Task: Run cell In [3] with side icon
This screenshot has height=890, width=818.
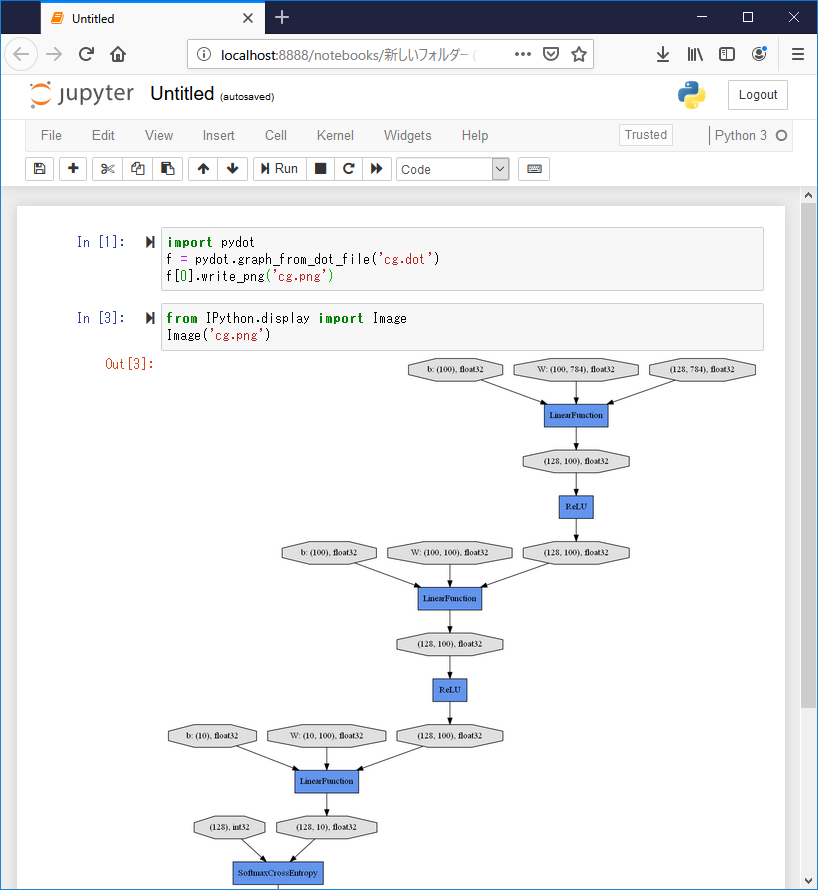Action: (x=150, y=318)
